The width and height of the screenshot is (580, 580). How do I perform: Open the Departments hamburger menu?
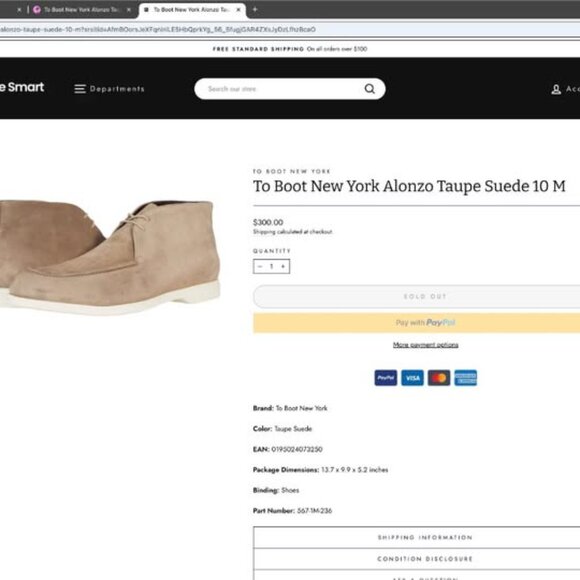tap(109, 89)
